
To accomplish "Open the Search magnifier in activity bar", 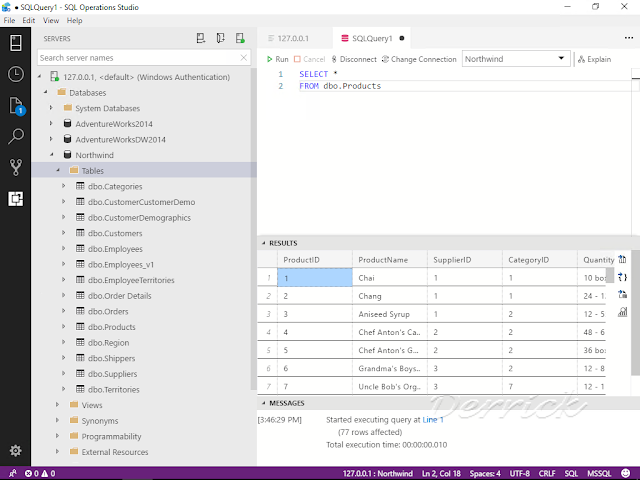I will click(x=16, y=136).
